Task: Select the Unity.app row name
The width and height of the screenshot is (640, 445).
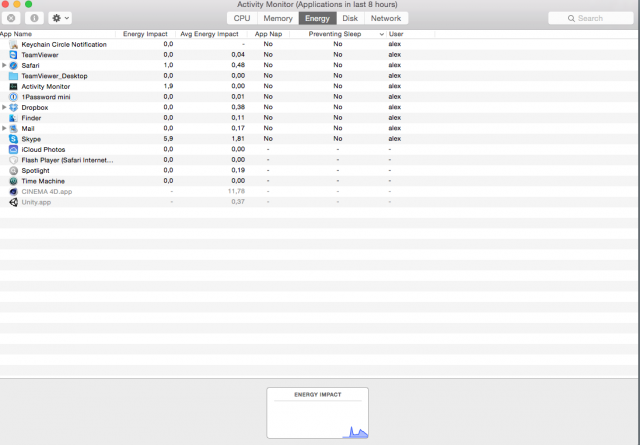Action: [36, 202]
